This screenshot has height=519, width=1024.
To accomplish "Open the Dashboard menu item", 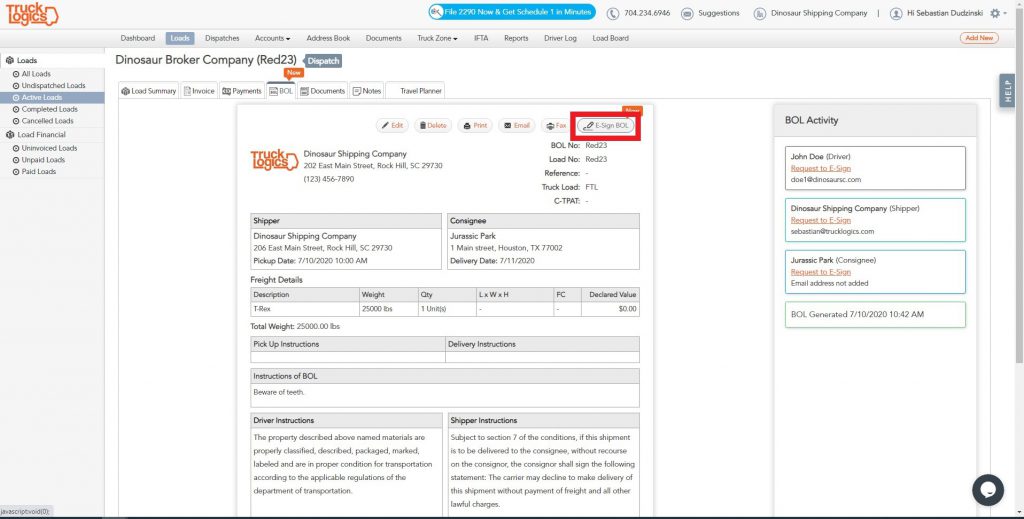I will 138,39.
